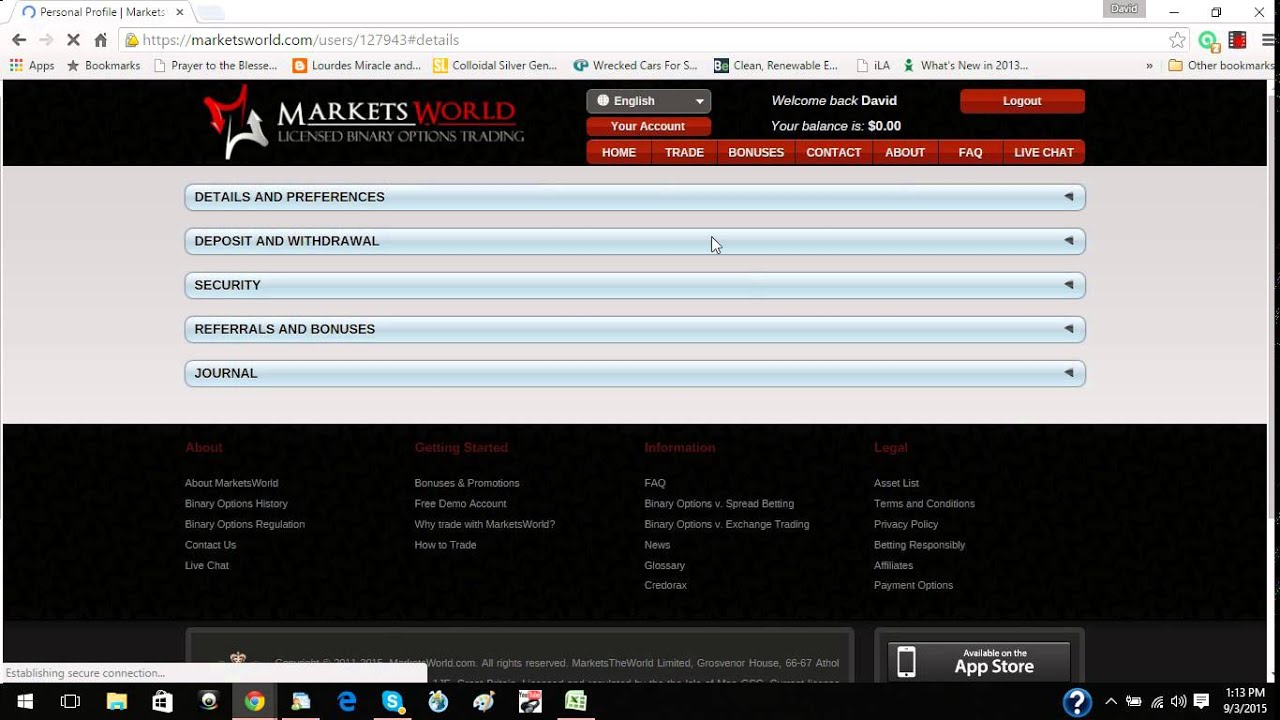1280x720 pixels.
Task: Open the Glossary footer link
Action: click(664, 566)
